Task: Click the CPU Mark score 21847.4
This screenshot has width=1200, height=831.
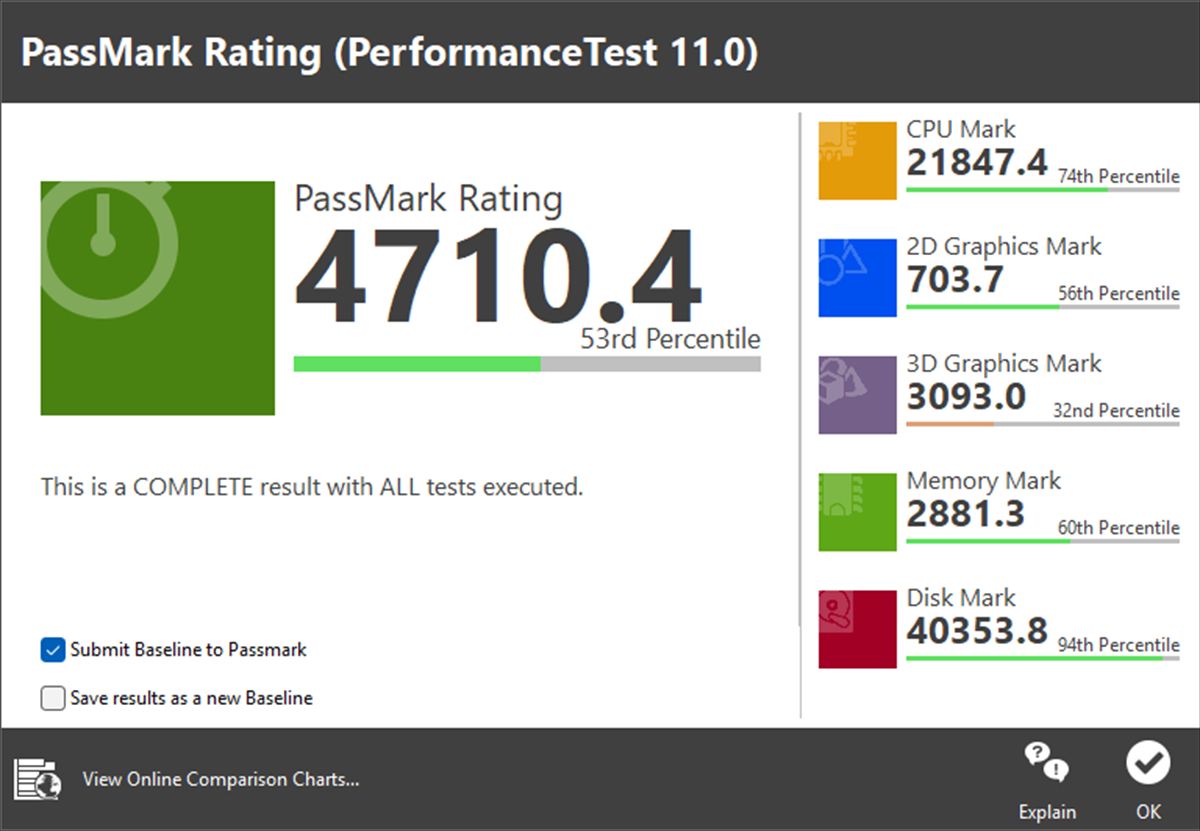Action: 976,162
